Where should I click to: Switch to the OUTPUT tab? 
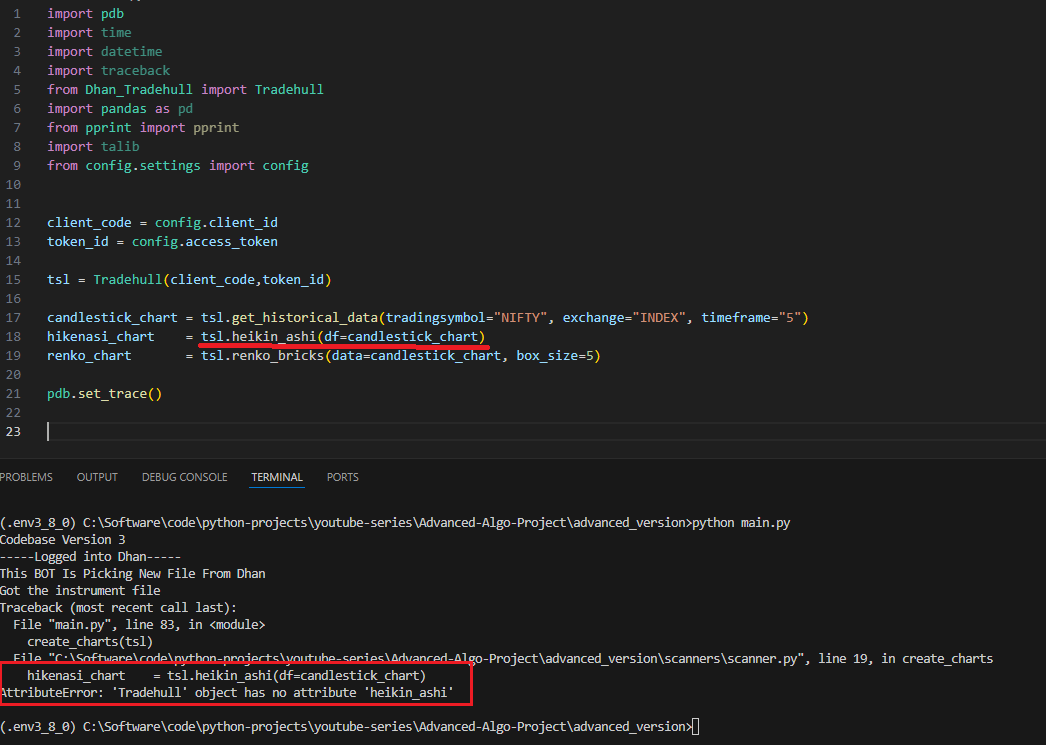97,477
